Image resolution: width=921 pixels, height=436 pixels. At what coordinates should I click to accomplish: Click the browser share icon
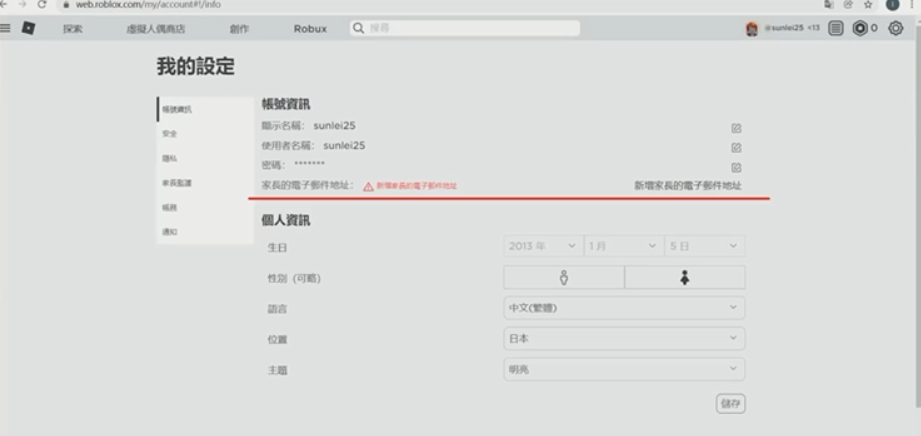[x=848, y=4]
